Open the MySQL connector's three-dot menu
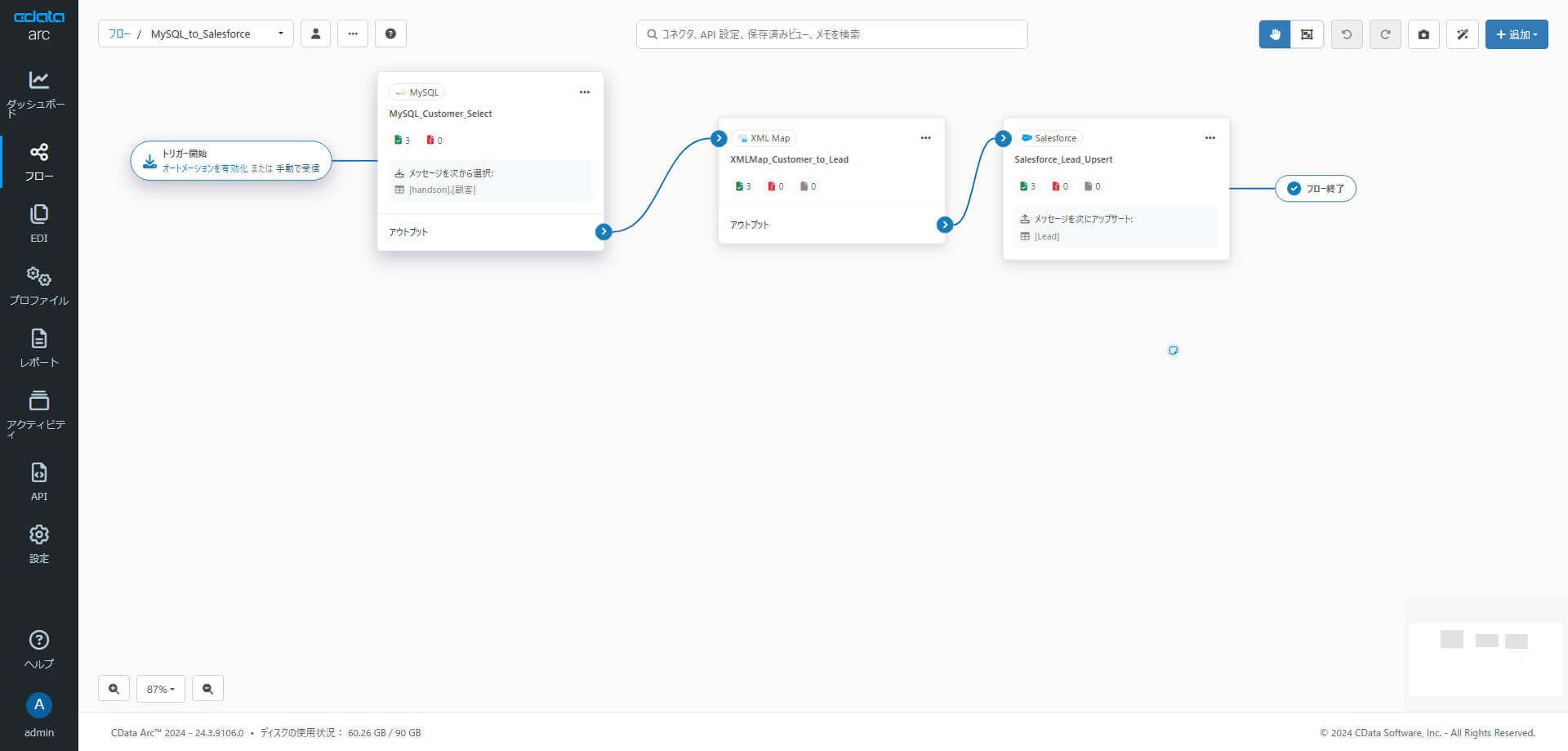 [x=585, y=92]
